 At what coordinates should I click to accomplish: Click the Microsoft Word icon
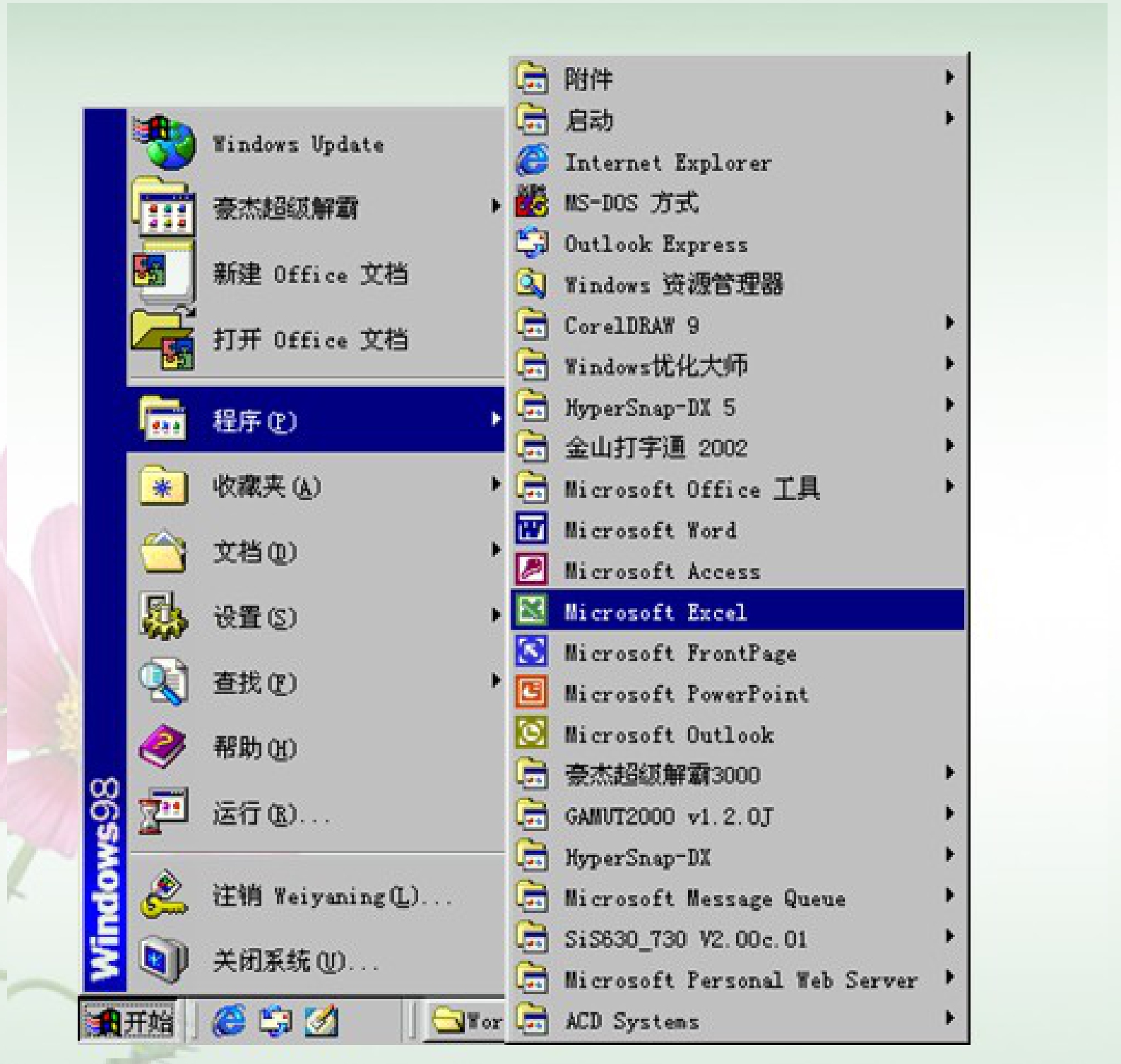pyautogui.click(x=532, y=529)
